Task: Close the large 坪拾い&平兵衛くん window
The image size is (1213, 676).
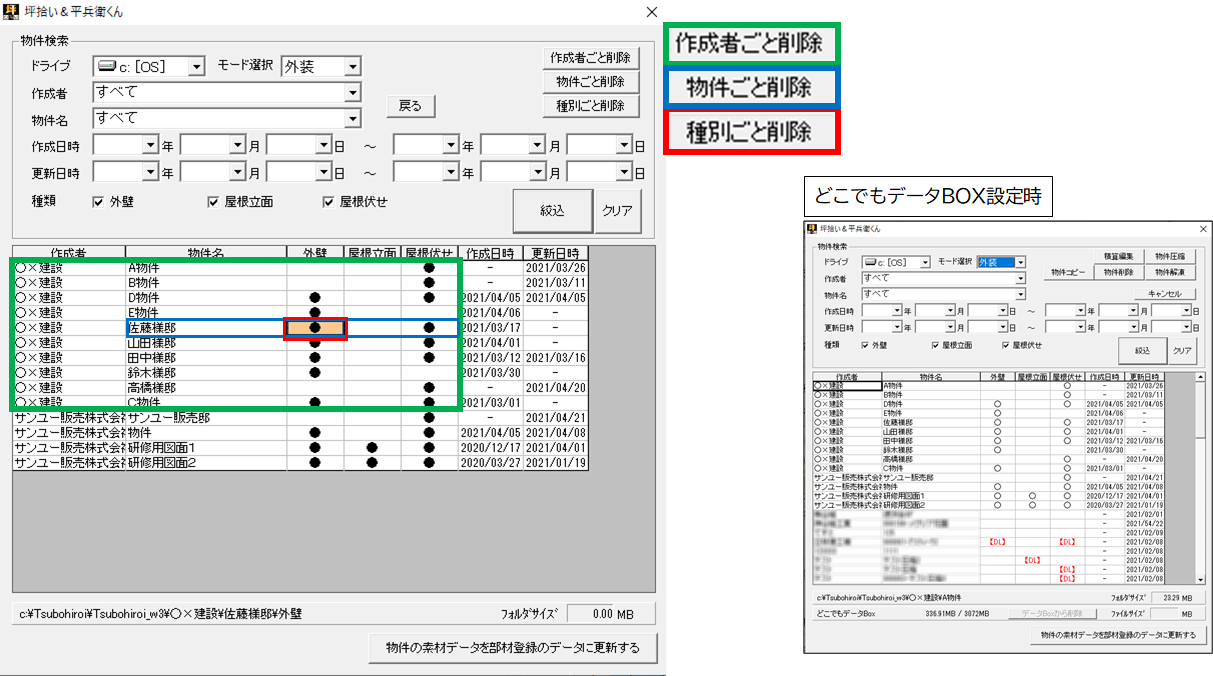Action: [652, 12]
